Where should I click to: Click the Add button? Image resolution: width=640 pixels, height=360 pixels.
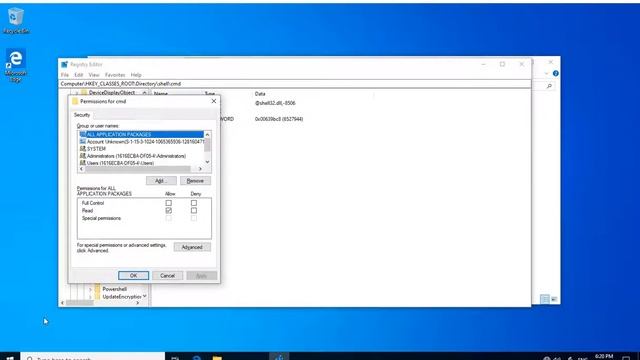click(x=161, y=180)
